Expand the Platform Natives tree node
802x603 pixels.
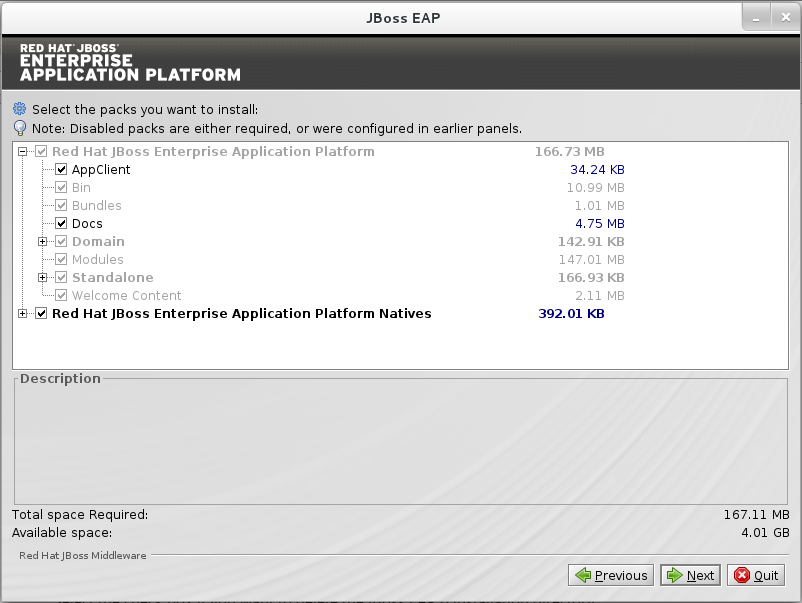[x=23, y=314]
